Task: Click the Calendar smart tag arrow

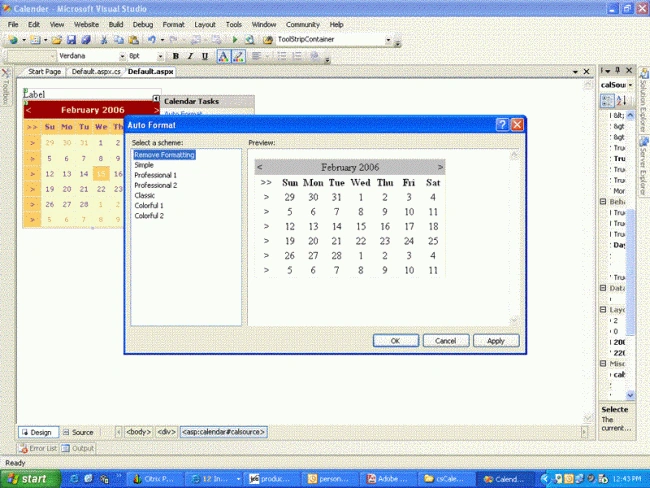Action: 156,99
